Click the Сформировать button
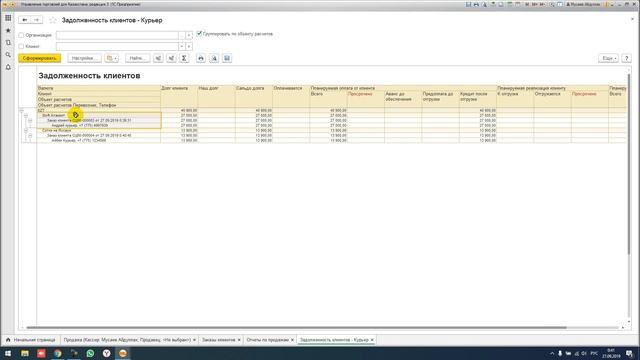Screen dimensions: 640x360 [40, 58]
